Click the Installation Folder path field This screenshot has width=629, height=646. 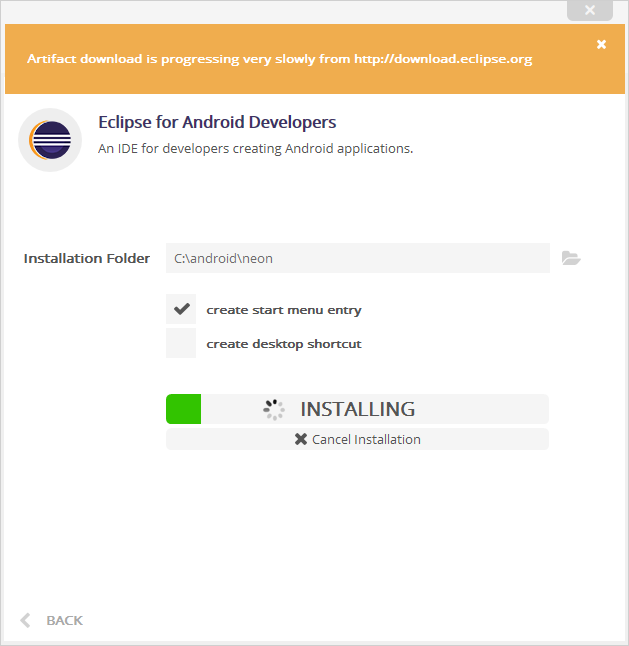358,258
